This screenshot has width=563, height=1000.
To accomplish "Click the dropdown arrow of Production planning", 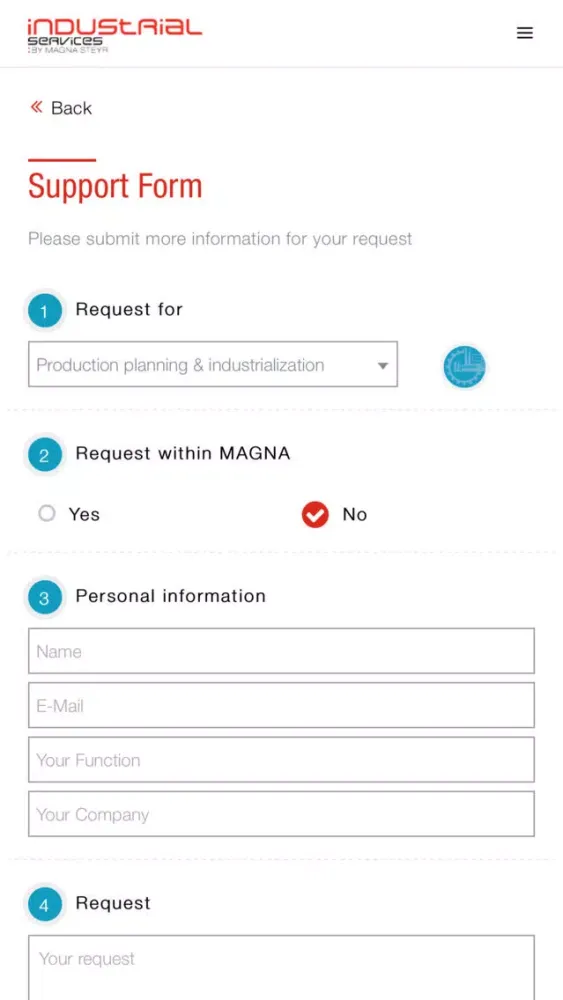I will point(383,366).
